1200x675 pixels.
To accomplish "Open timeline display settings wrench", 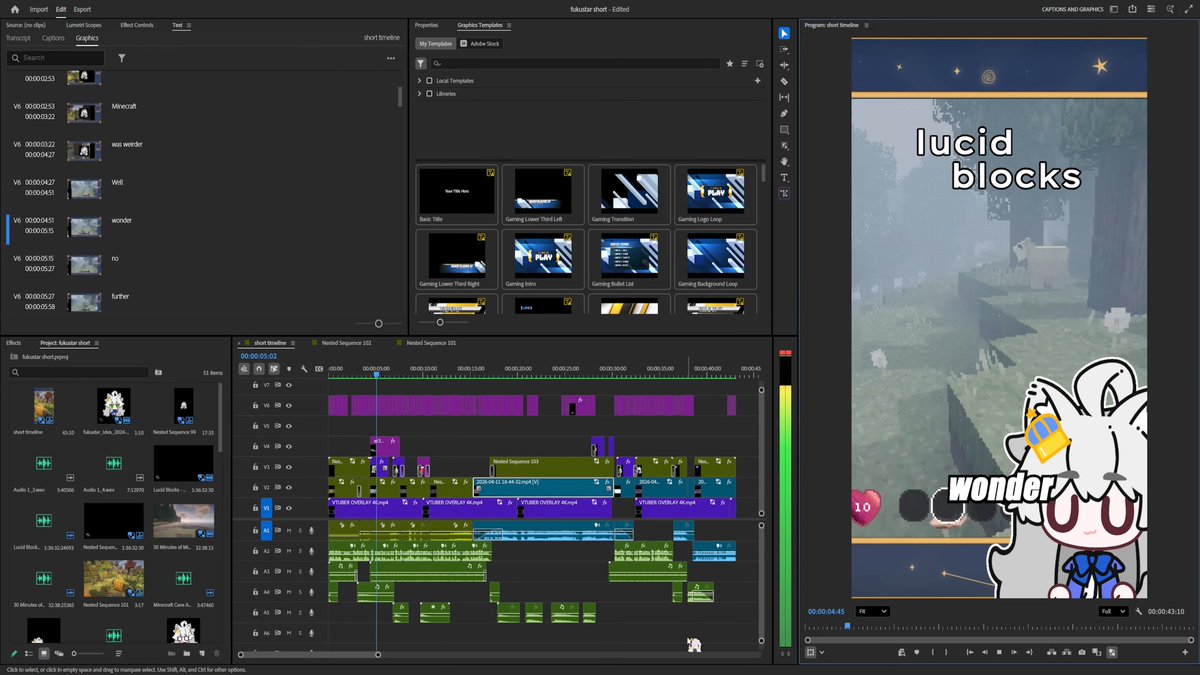I will pos(304,368).
